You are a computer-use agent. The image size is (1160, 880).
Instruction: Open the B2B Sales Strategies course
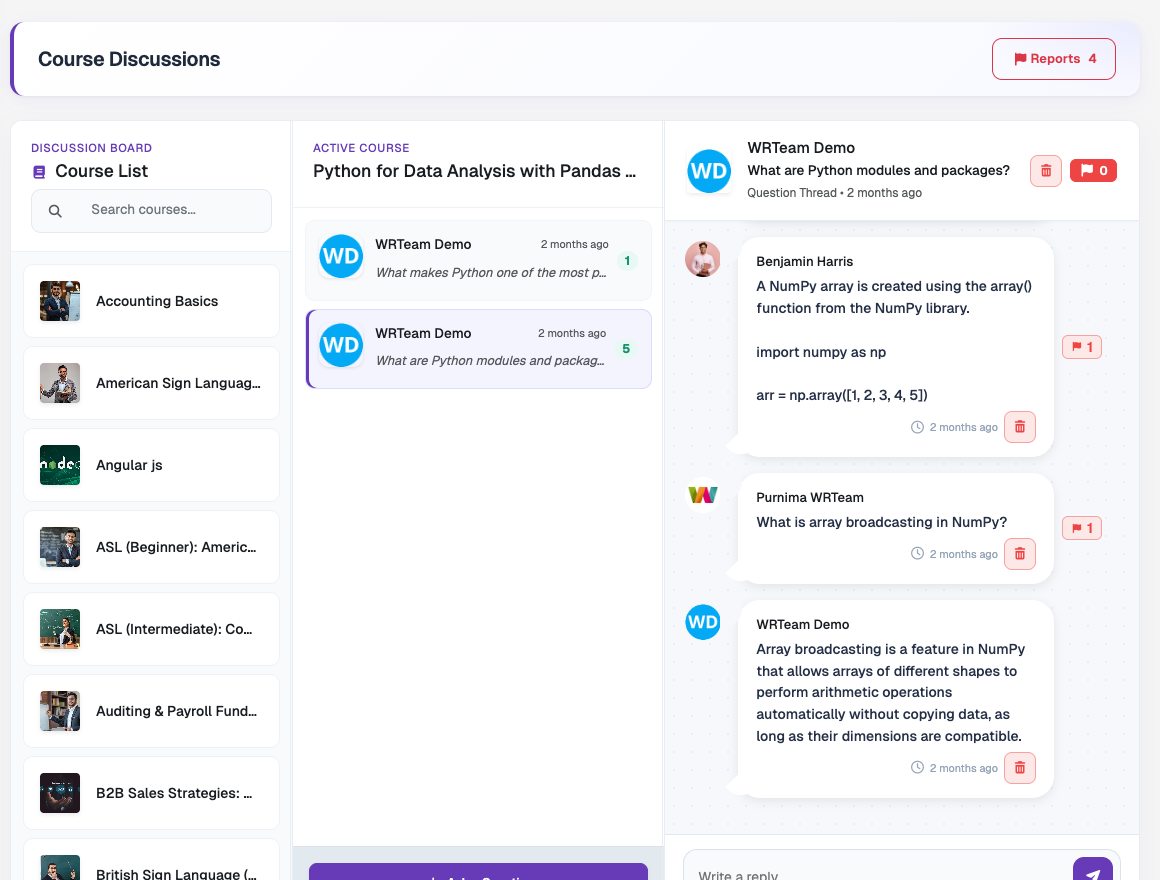pos(151,793)
